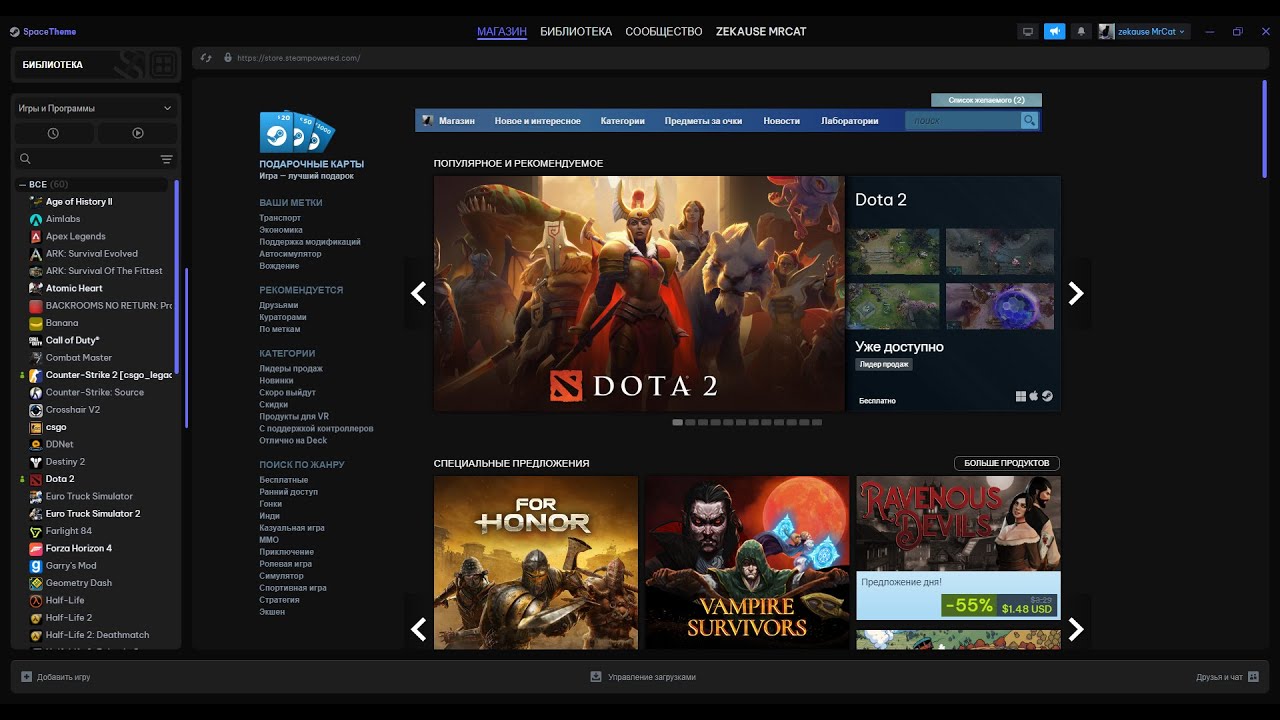1280x720 pixels.
Task: Click the zekause MrCat avatar picture
Action: (x=1106, y=32)
